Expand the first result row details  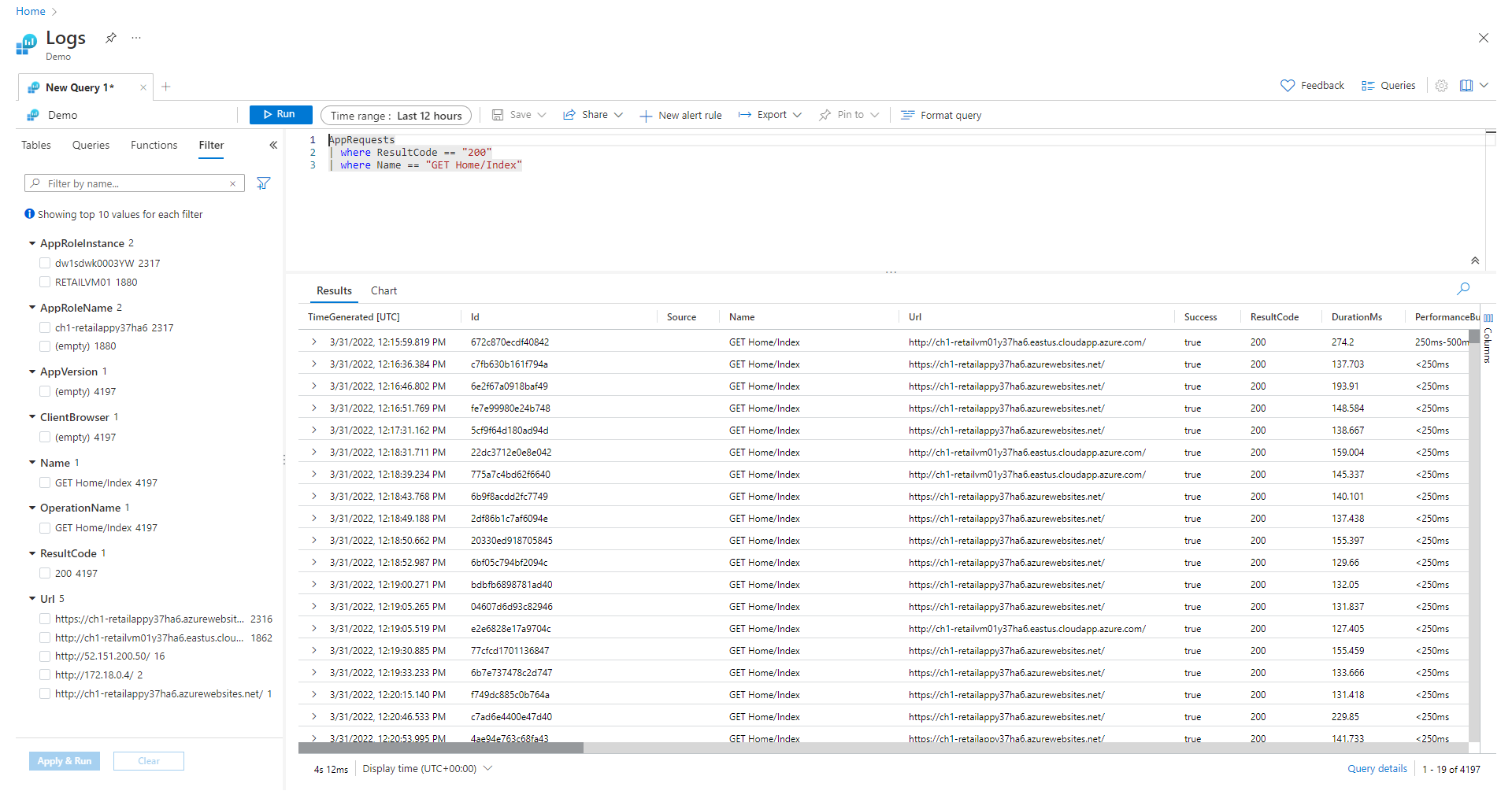coord(313,342)
